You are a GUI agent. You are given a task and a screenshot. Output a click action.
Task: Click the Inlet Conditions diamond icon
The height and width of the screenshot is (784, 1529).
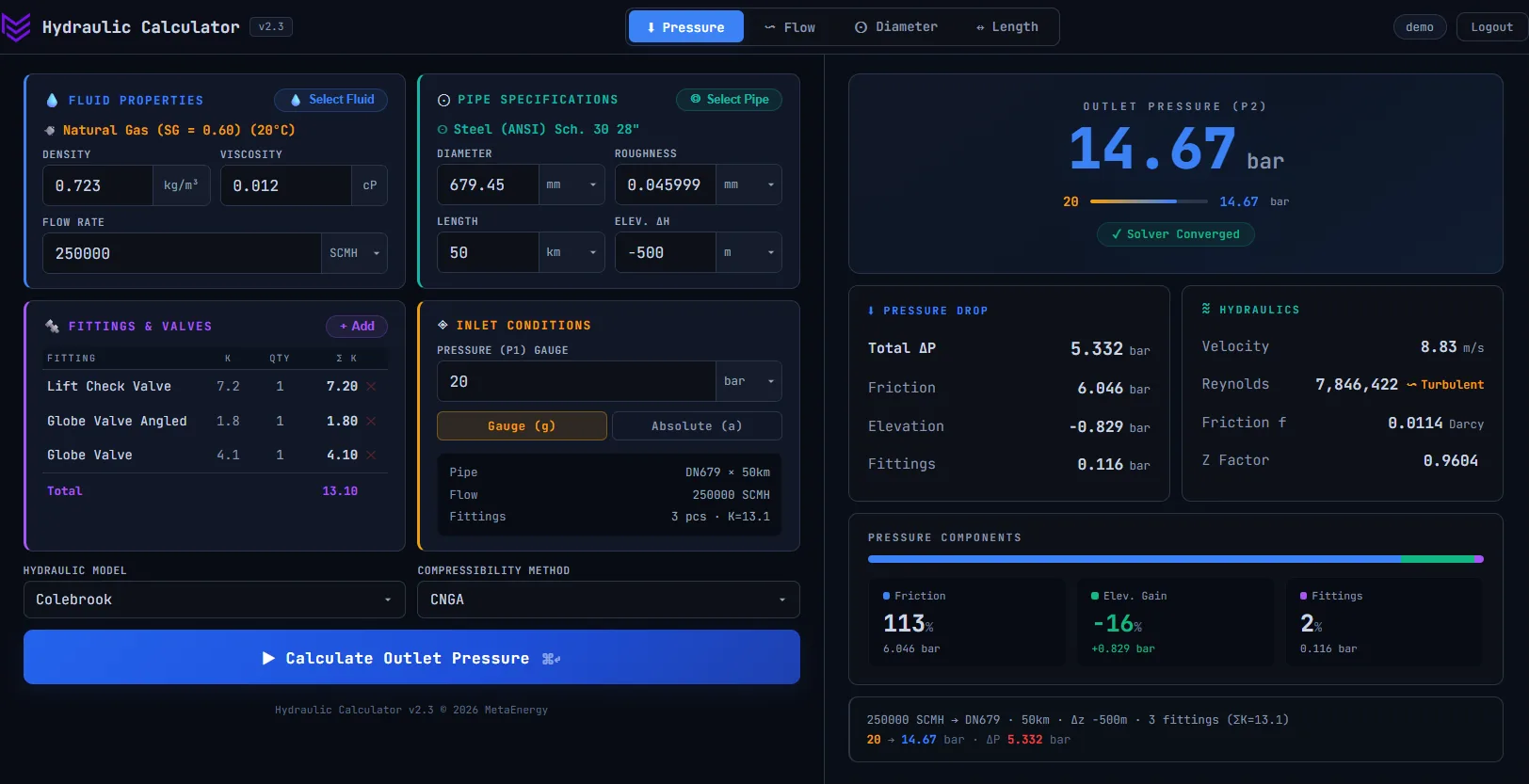(x=443, y=325)
